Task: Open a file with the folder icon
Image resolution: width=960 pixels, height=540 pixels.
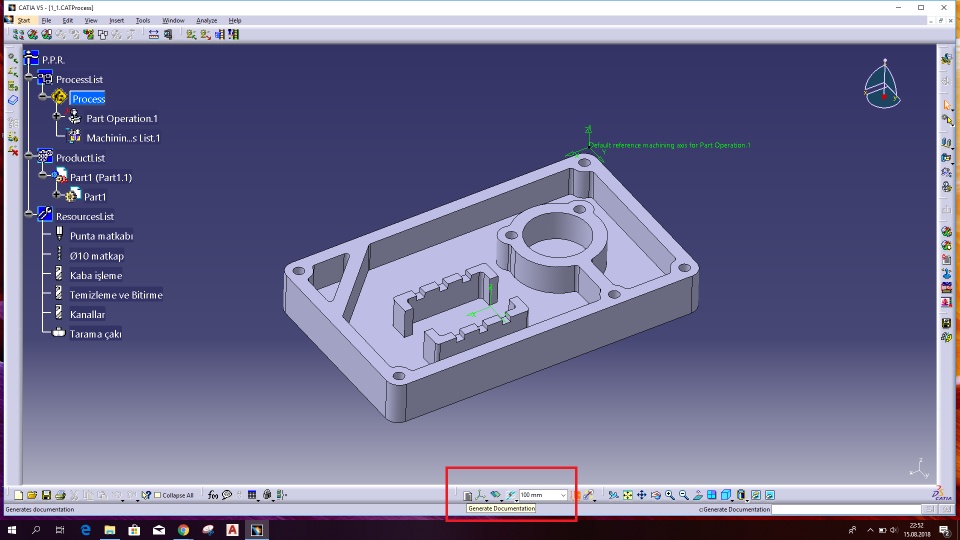Action: tap(32, 495)
